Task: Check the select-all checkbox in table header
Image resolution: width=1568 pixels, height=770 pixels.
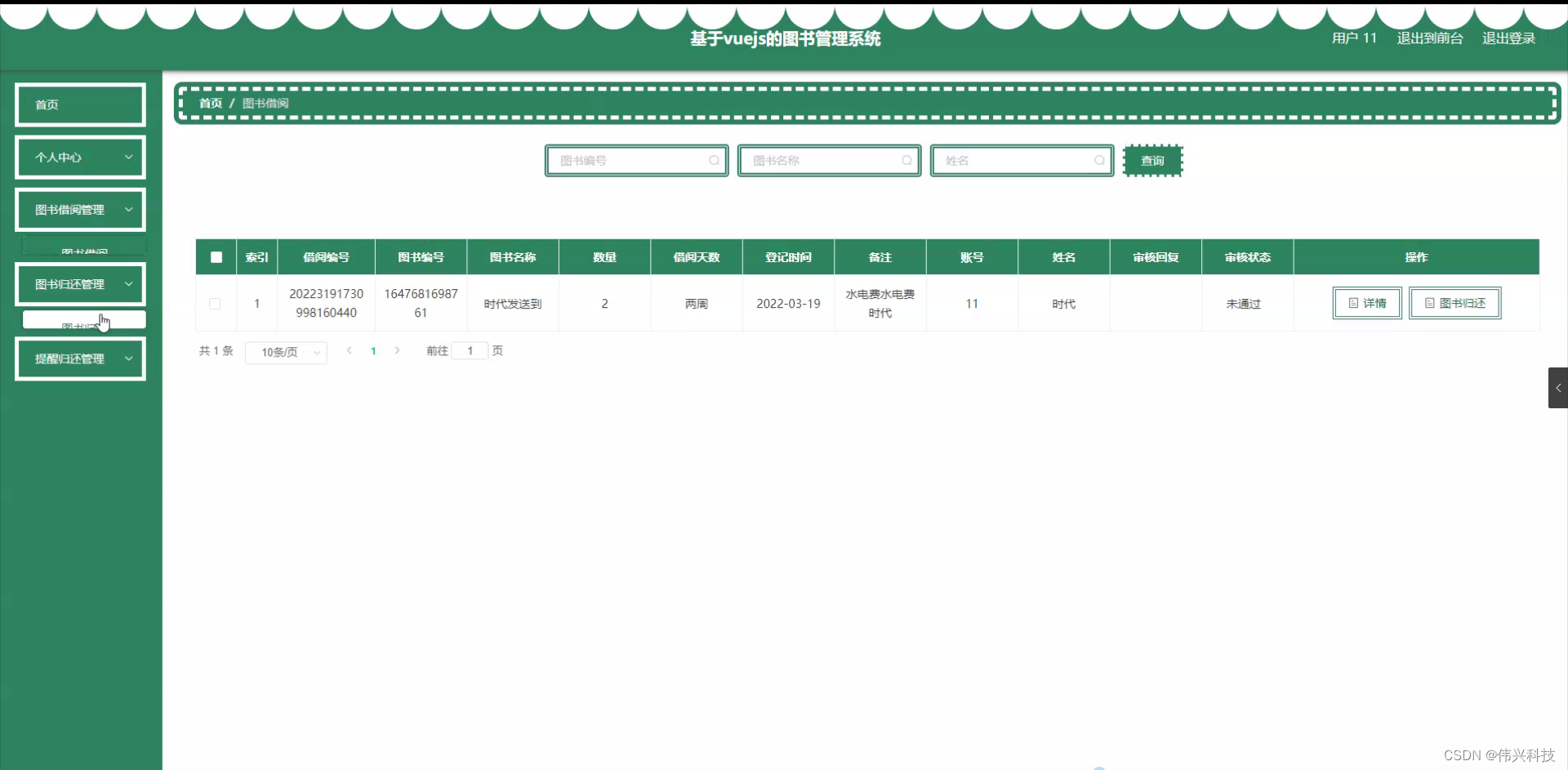Action: 216,256
